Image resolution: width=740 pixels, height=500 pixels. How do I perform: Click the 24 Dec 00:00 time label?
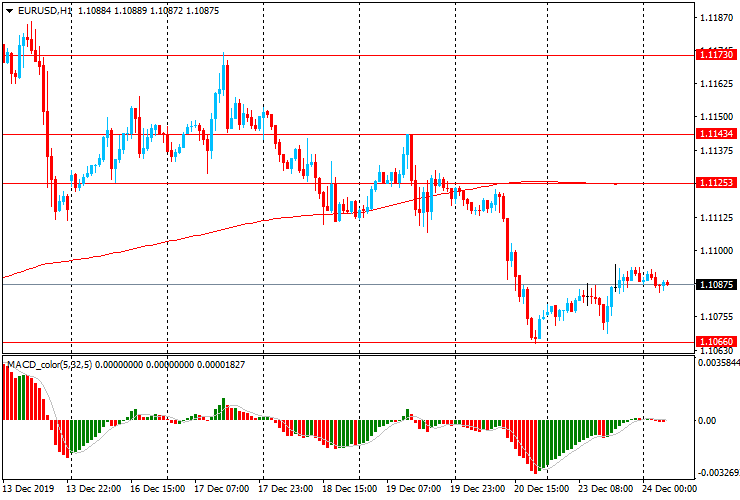(669, 488)
